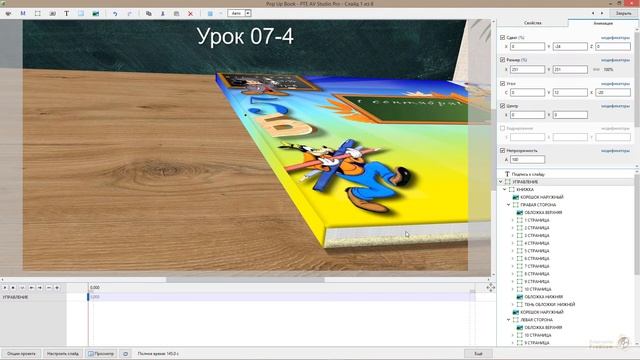Image resolution: width=640 pixels, height=360 pixels.
Task: Toggle the Размер (%) checkbox
Action: point(502,60)
